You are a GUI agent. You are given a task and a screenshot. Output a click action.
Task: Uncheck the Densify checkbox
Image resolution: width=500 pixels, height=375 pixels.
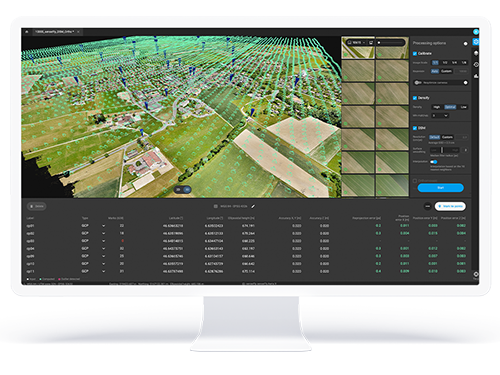coord(415,98)
